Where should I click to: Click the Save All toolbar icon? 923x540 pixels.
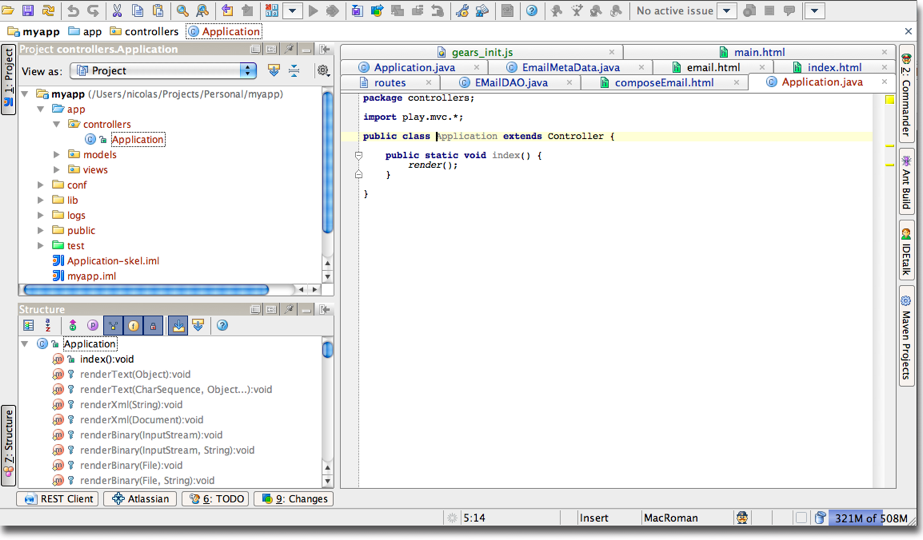point(27,11)
